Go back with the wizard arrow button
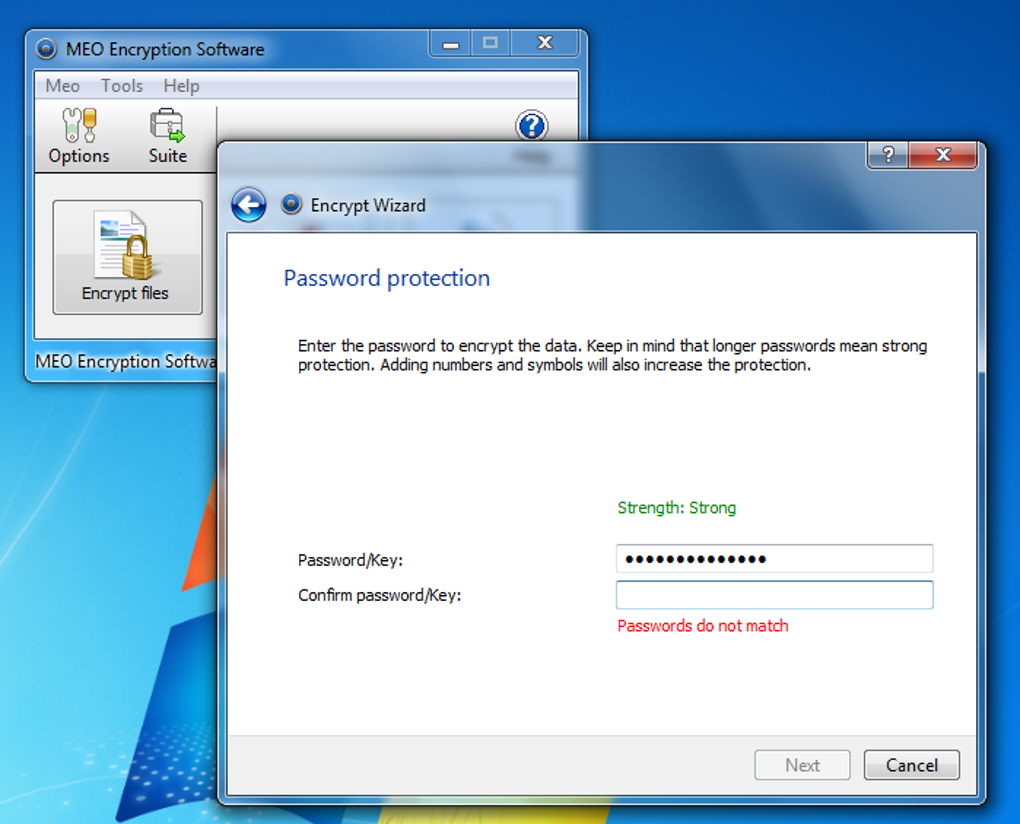Screen dimensions: 1020x824 [x=248, y=205]
